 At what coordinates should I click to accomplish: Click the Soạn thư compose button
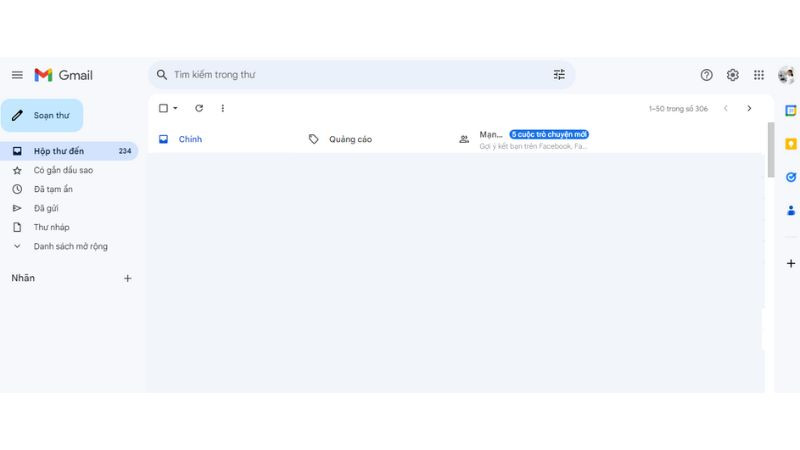coord(42,115)
